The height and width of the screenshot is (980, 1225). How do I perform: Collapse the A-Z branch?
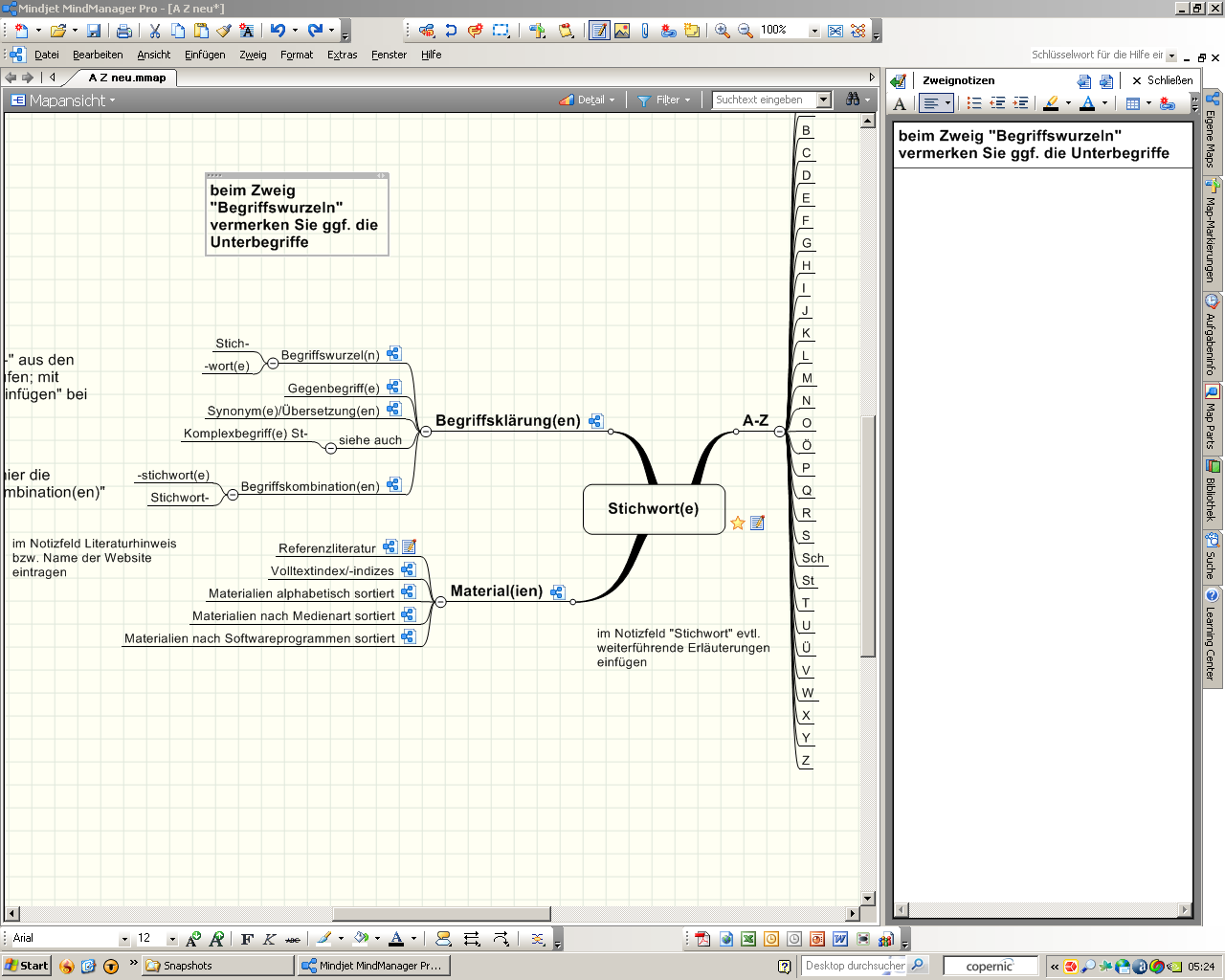(x=780, y=432)
